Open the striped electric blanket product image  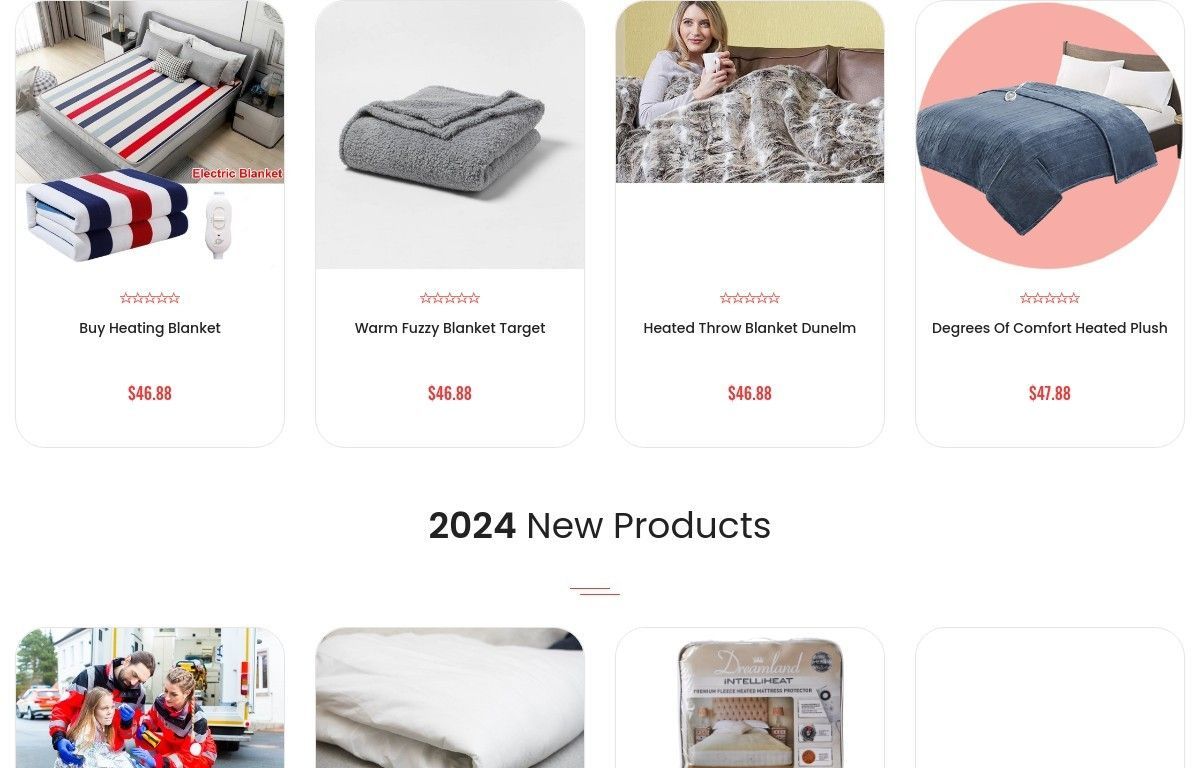[150, 134]
